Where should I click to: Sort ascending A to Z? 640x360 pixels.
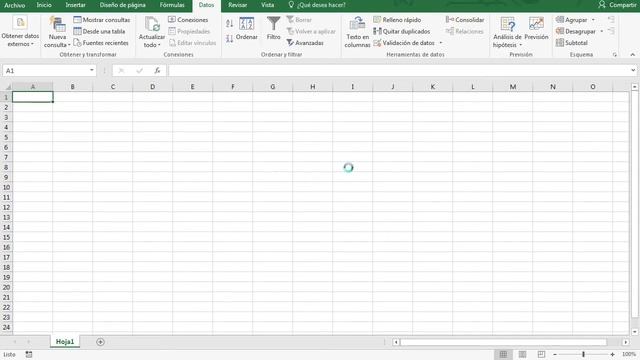coord(229,24)
